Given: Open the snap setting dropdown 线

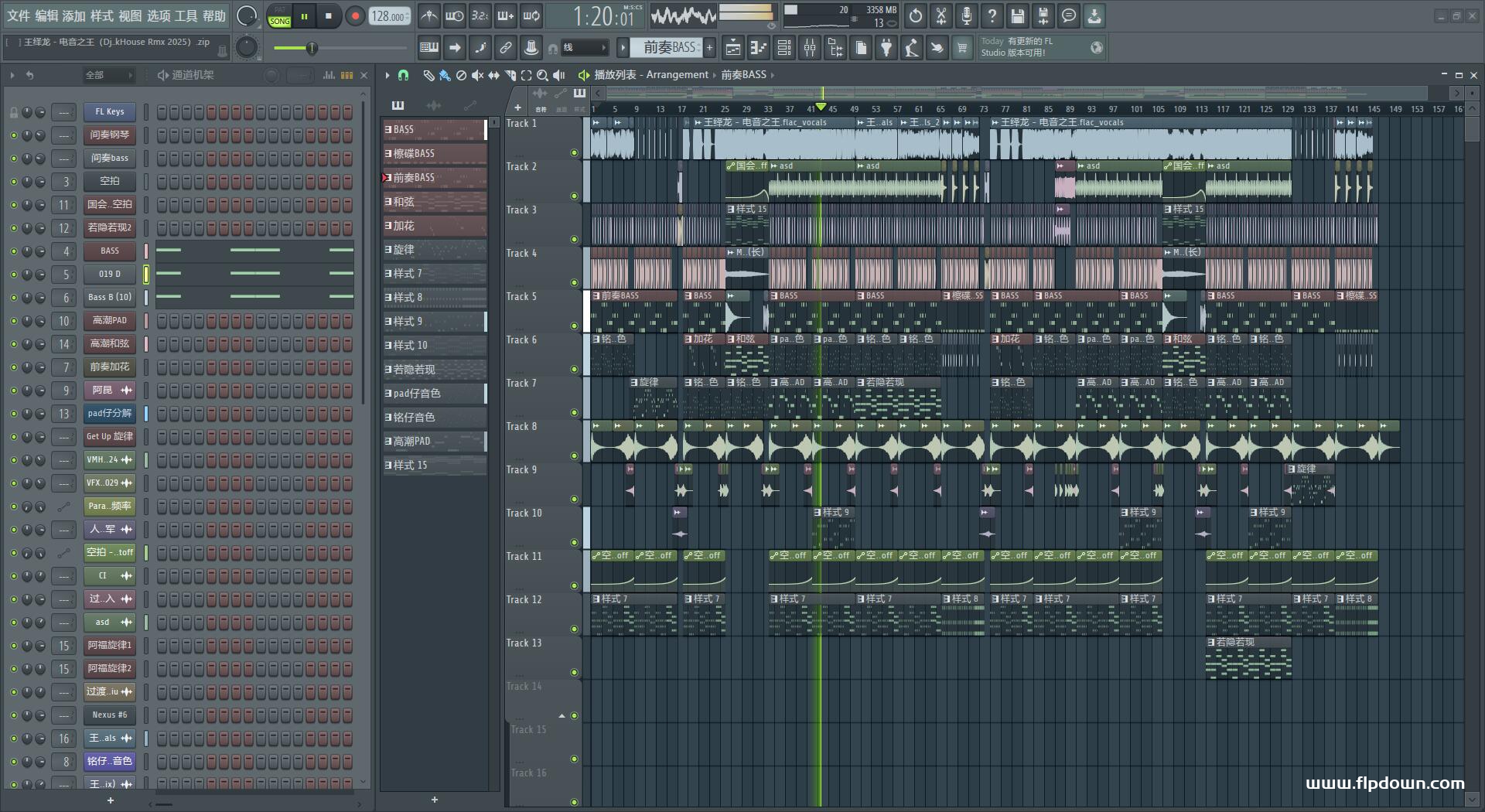Looking at the screenshot, I should pyautogui.click(x=584, y=48).
